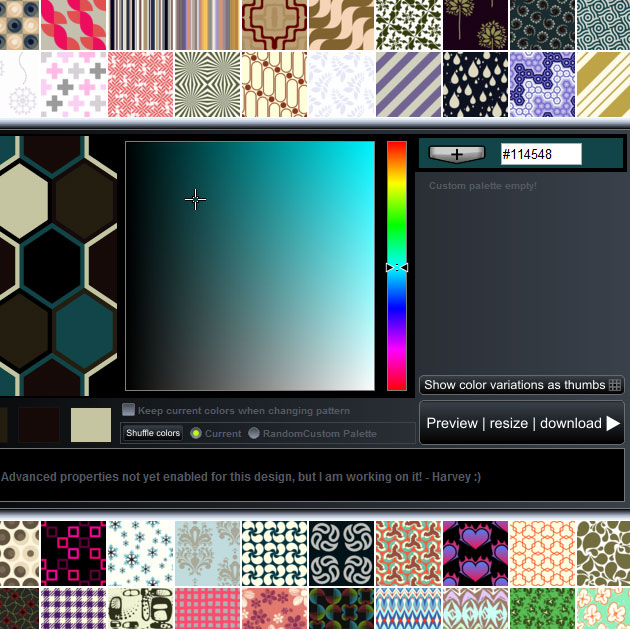Choose the mint floral blossom pattern
The image size is (630, 629).
(x=603, y=609)
